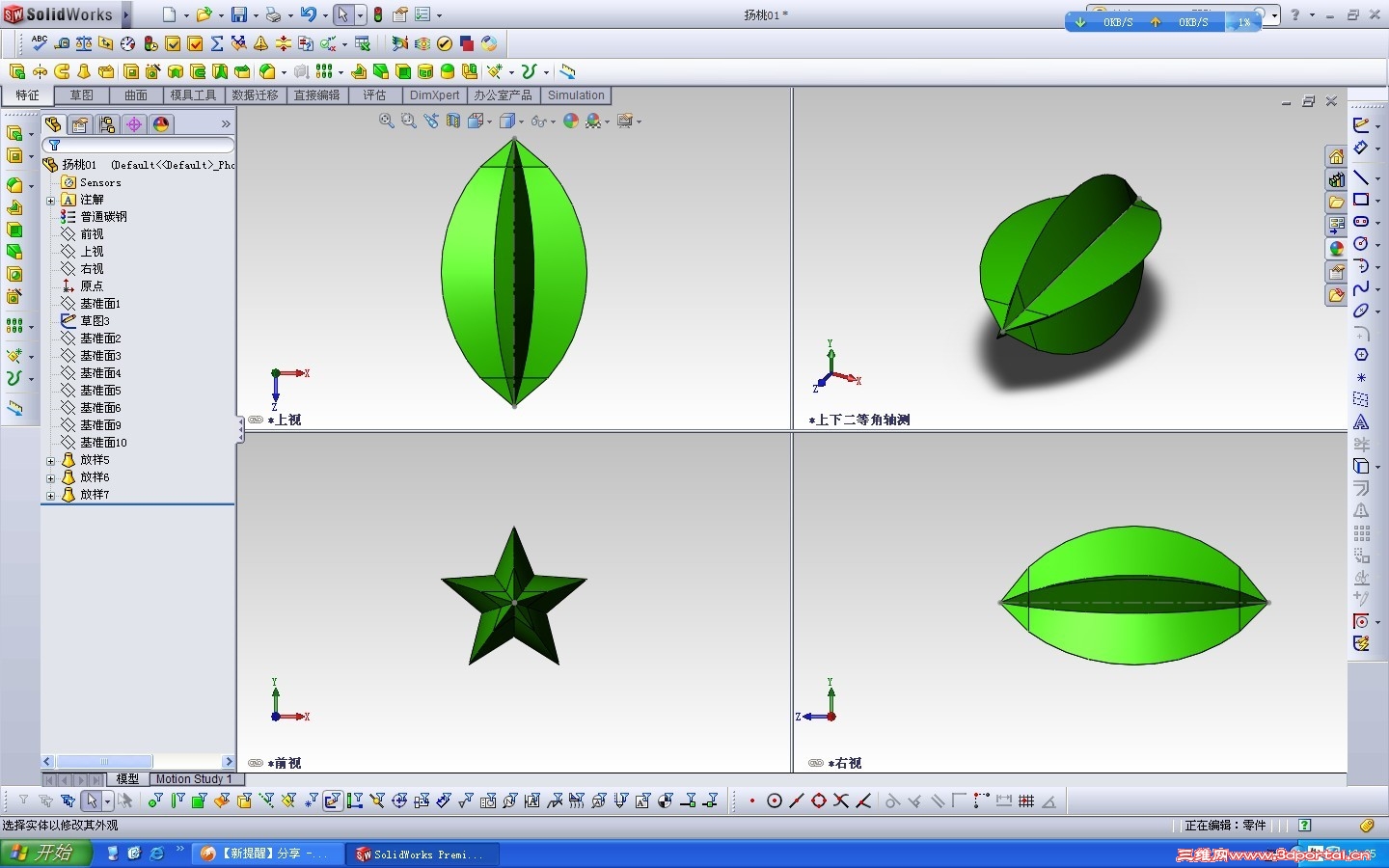Open the FeatureManager design tree tab

coord(53,124)
